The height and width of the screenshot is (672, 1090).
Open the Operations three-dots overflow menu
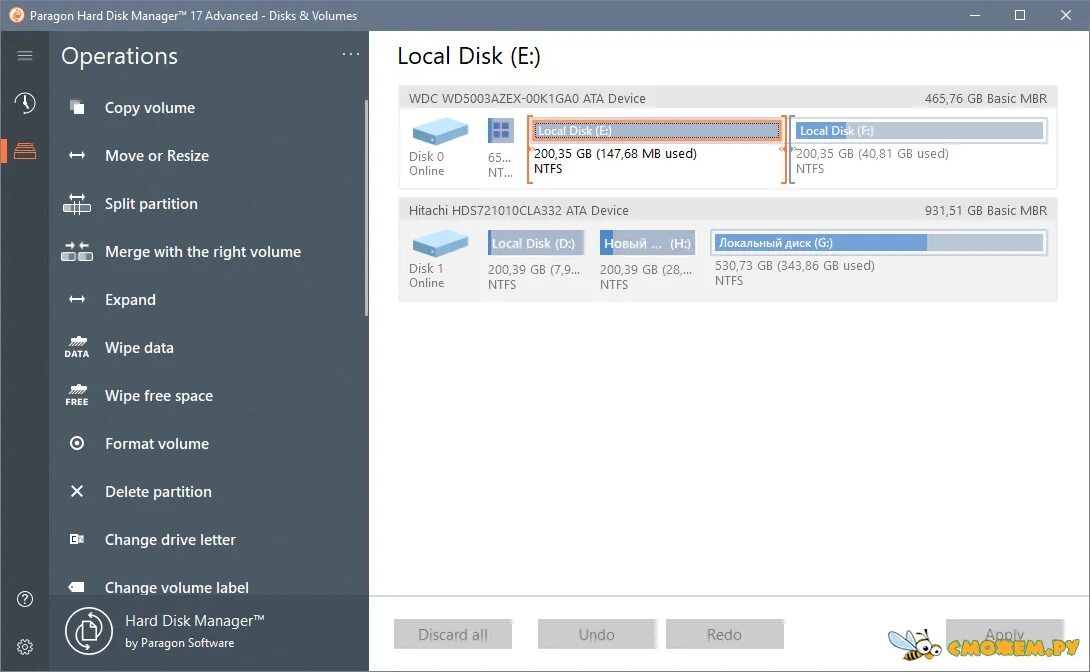tap(351, 54)
